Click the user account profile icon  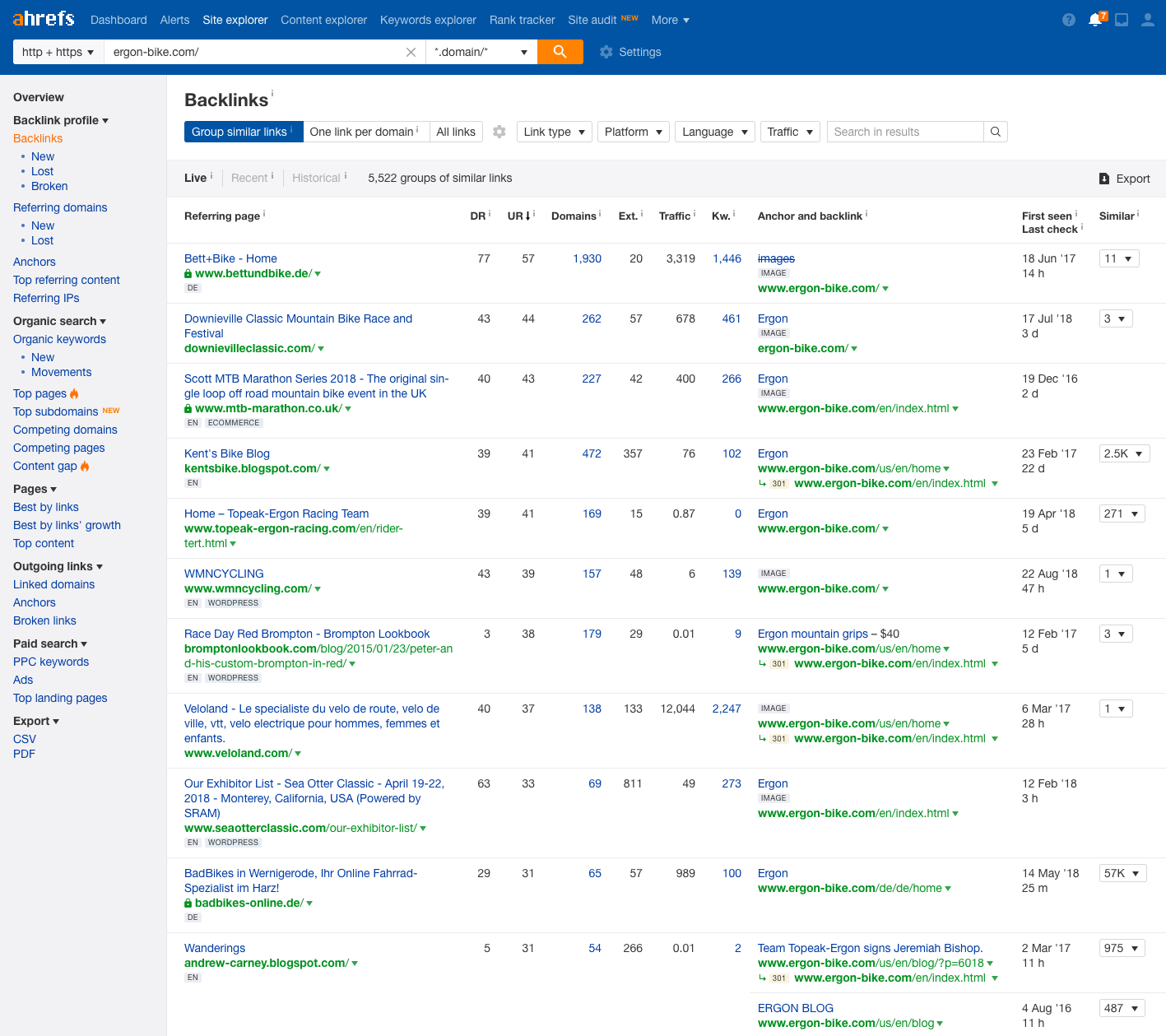point(1147,20)
